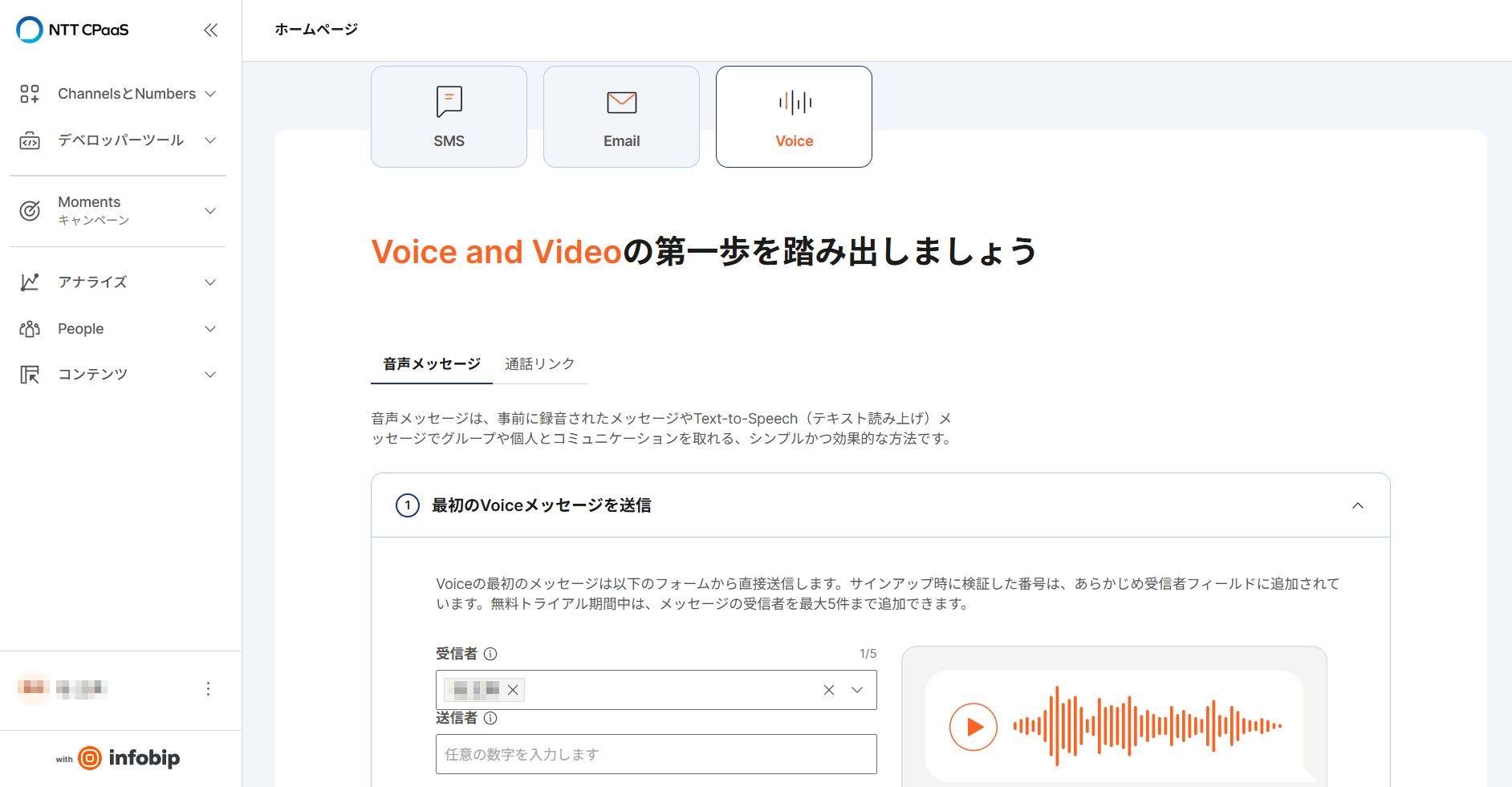Expand the コンテンツ menu

[210, 375]
